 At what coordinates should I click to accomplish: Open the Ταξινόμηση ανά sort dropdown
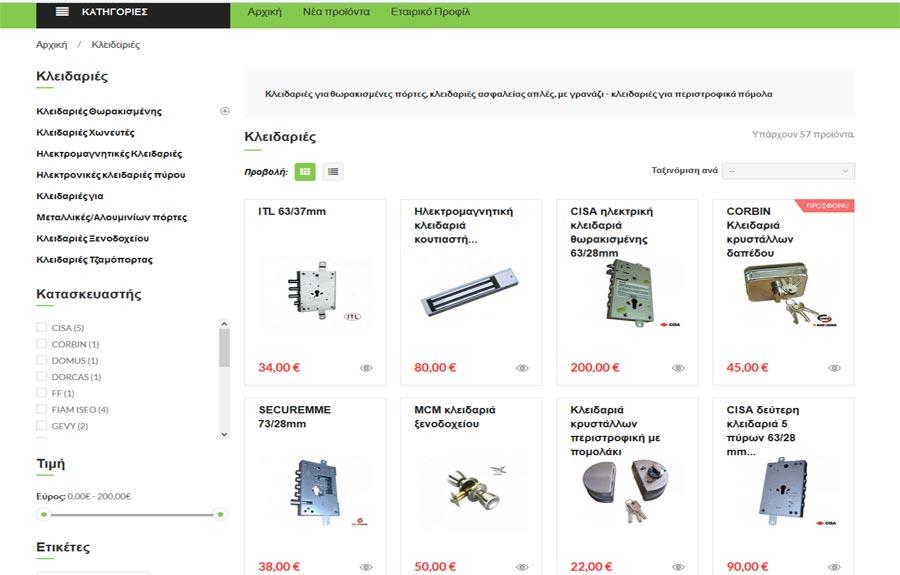pyautogui.click(x=788, y=171)
